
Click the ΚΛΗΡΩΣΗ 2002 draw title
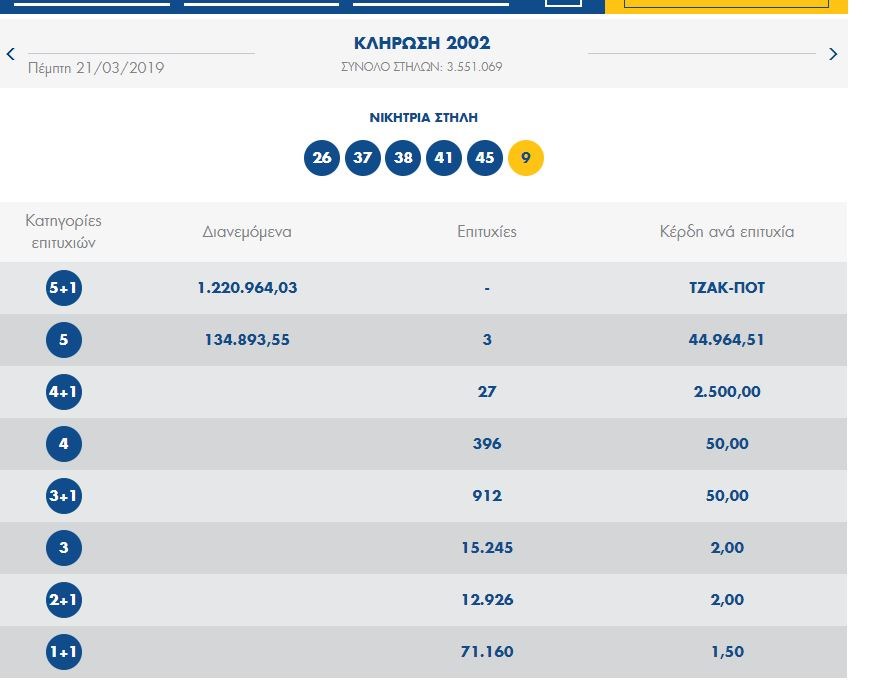(422, 43)
